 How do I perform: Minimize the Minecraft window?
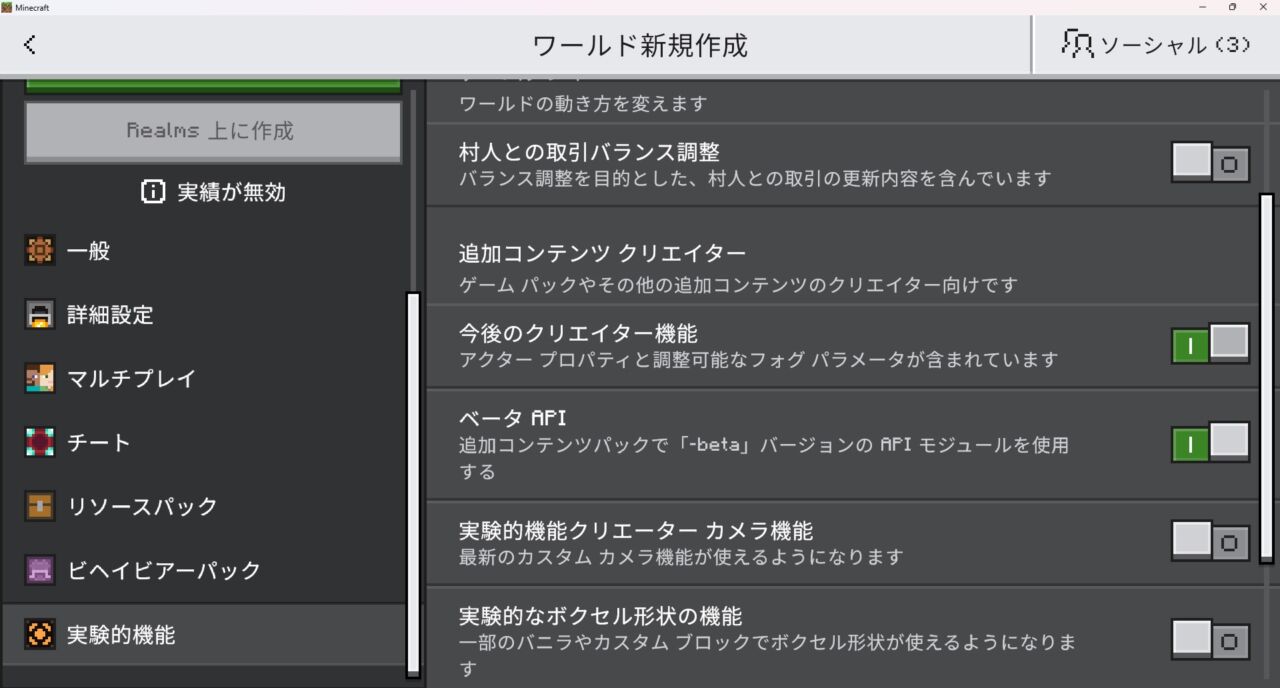coord(1201,7)
